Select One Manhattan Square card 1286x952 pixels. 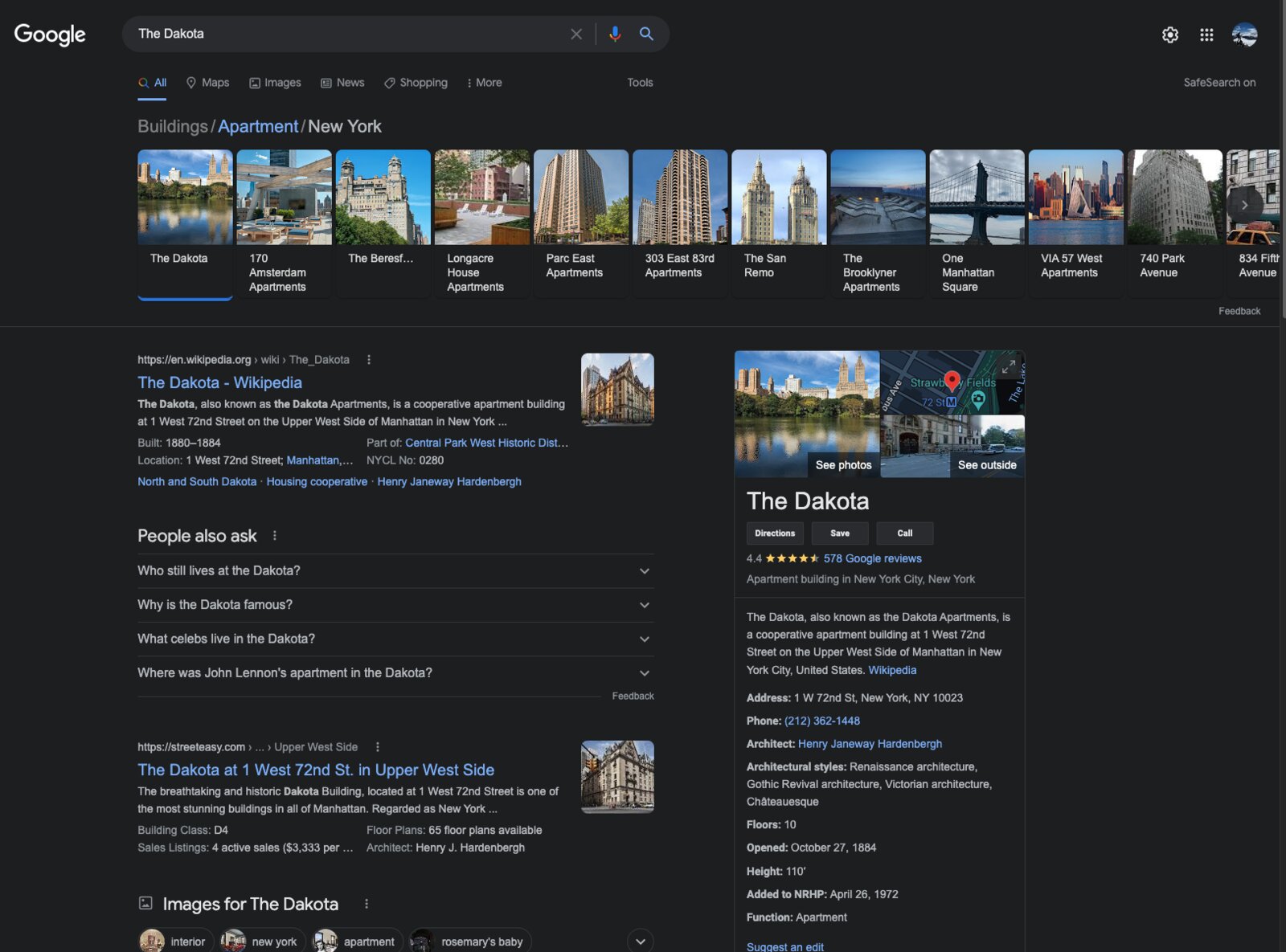977,224
